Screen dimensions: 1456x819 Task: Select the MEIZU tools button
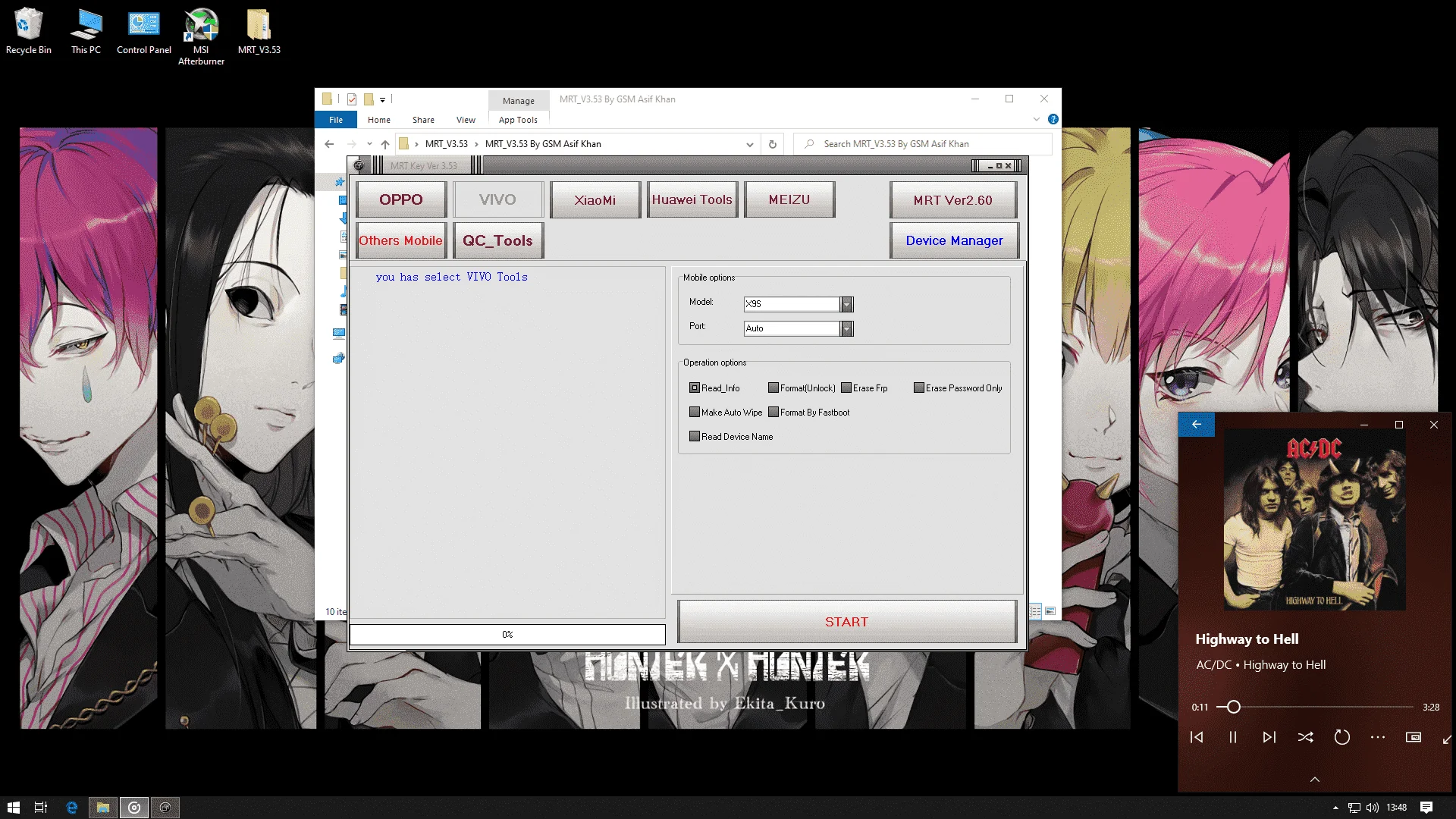(x=789, y=199)
